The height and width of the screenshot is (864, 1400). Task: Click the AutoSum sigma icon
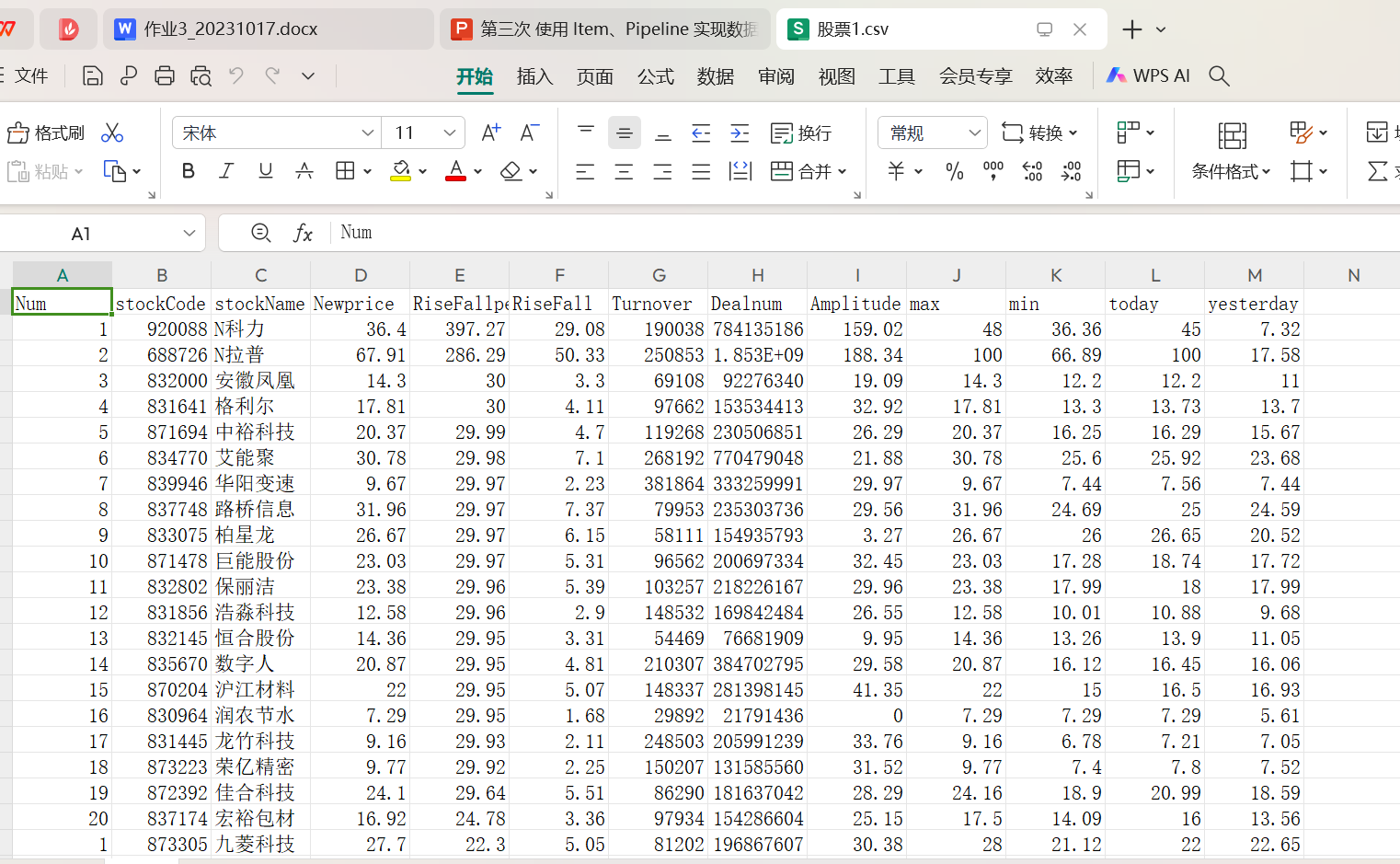point(1378,171)
